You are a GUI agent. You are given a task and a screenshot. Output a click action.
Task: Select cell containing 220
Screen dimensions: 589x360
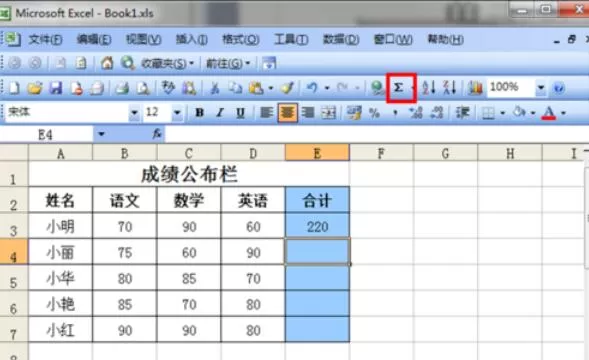click(x=317, y=226)
